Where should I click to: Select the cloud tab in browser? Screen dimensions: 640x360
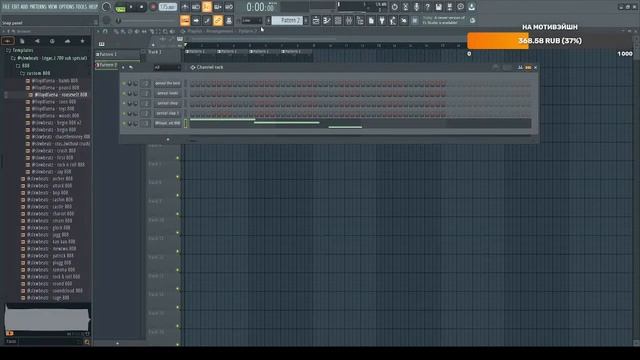[x=67, y=41]
